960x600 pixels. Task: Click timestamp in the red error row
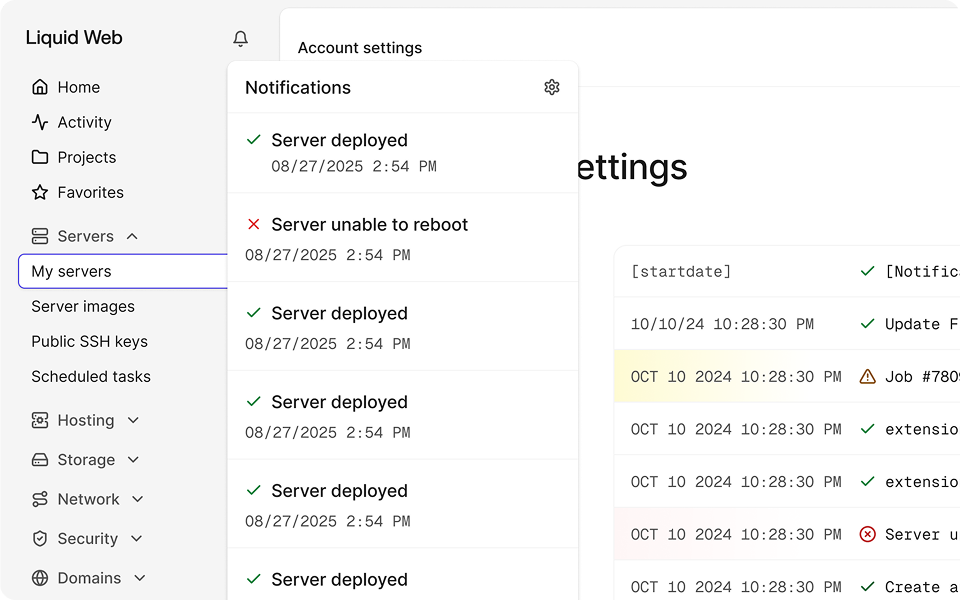tap(736, 534)
